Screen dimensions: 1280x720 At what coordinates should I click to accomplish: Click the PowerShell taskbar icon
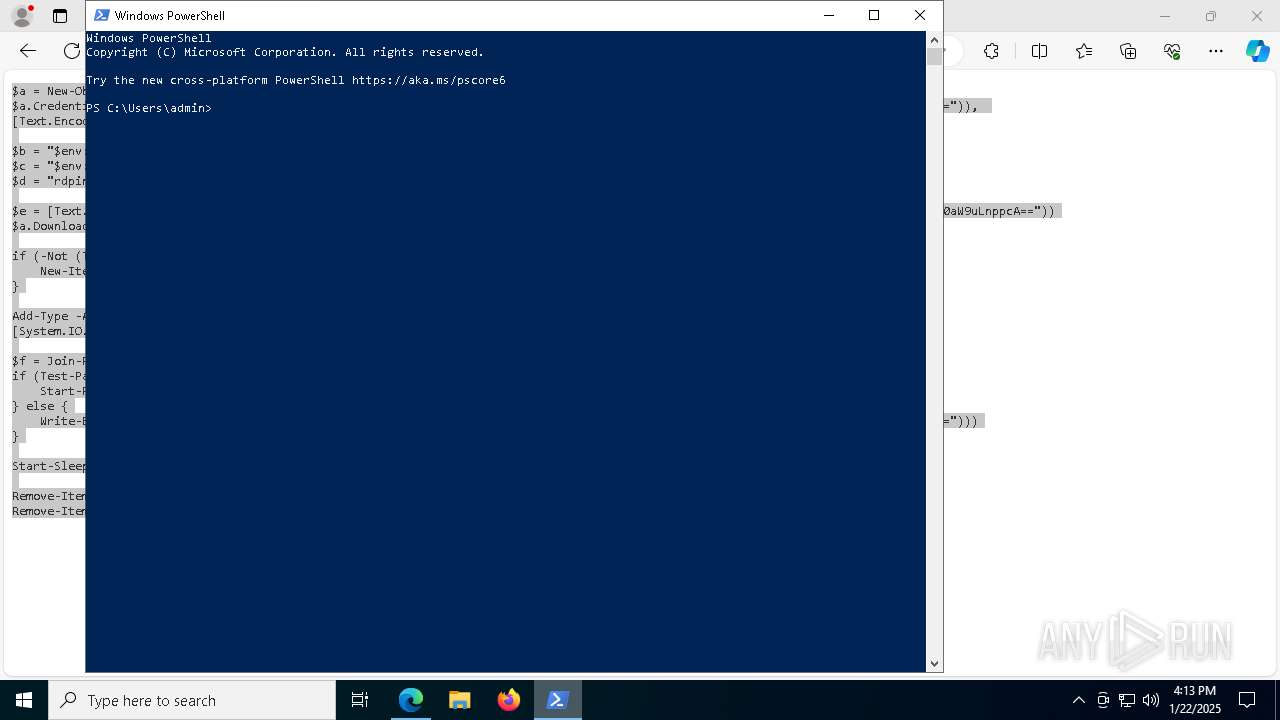coord(558,700)
